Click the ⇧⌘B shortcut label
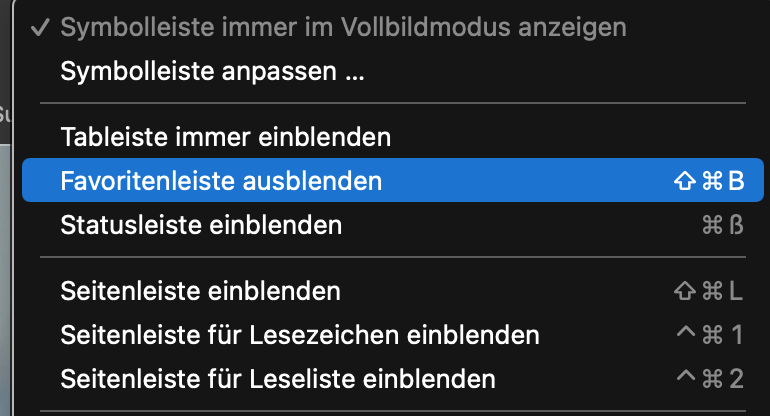770x416 pixels. click(x=709, y=181)
